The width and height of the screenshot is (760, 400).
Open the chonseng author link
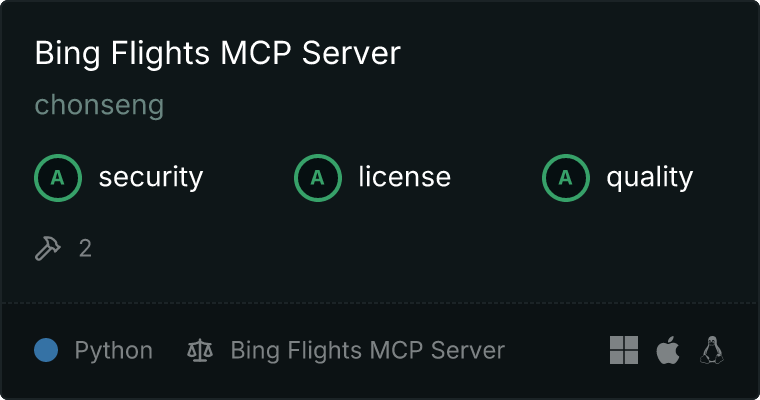click(x=99, y=105)
